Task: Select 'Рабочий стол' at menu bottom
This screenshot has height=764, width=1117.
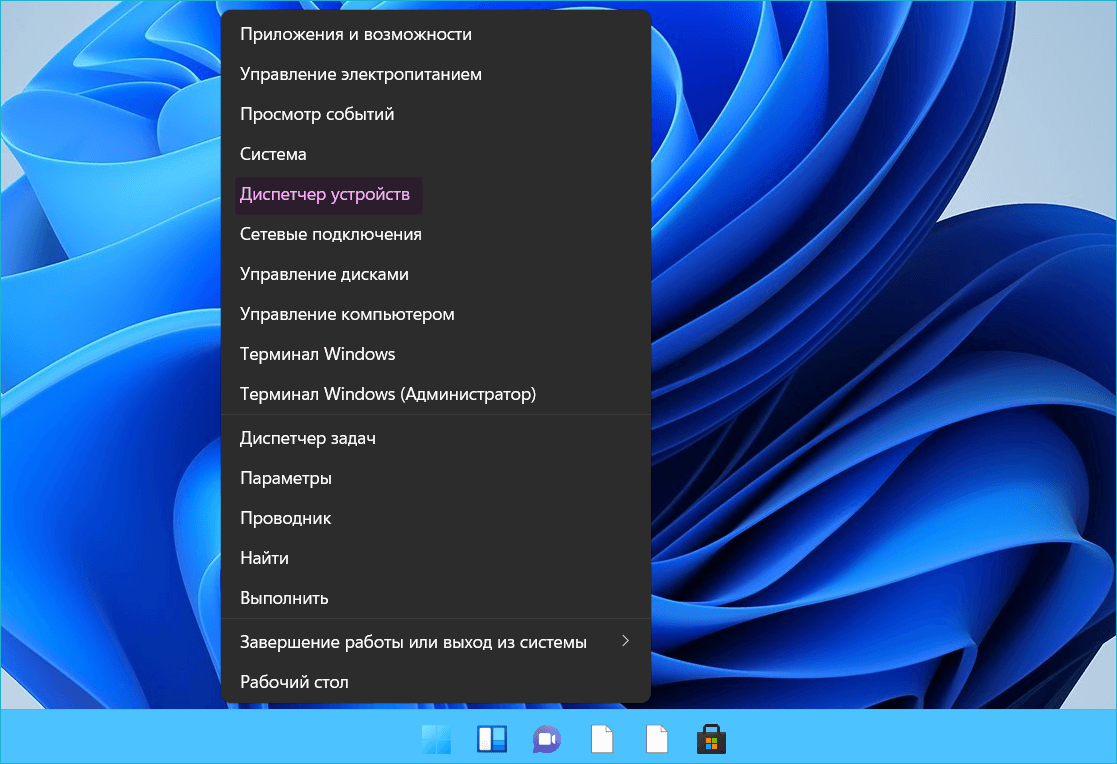Action: (294, 682)
